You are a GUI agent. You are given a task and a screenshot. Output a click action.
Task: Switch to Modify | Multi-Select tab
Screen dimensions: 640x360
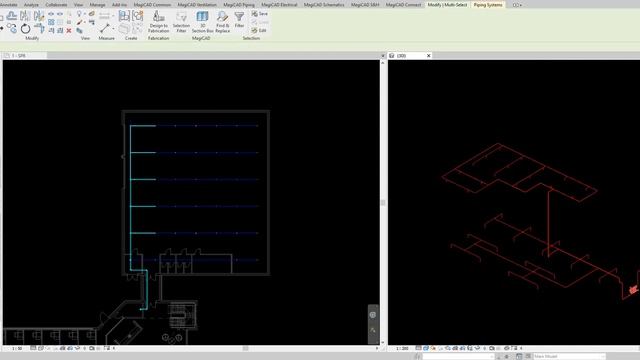point(447,5)
